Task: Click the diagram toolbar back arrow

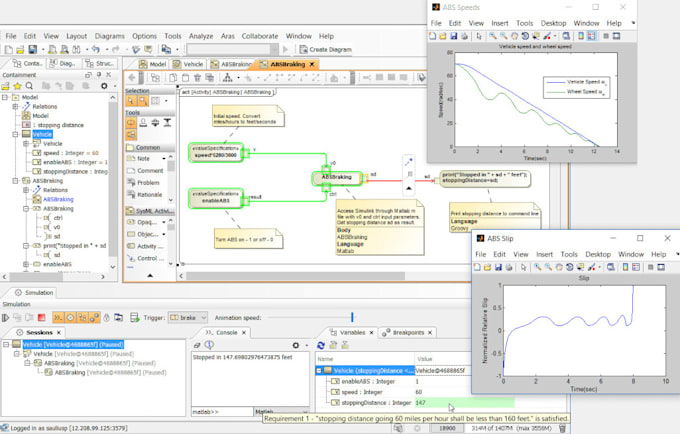Action: click(x=132, y=78)
